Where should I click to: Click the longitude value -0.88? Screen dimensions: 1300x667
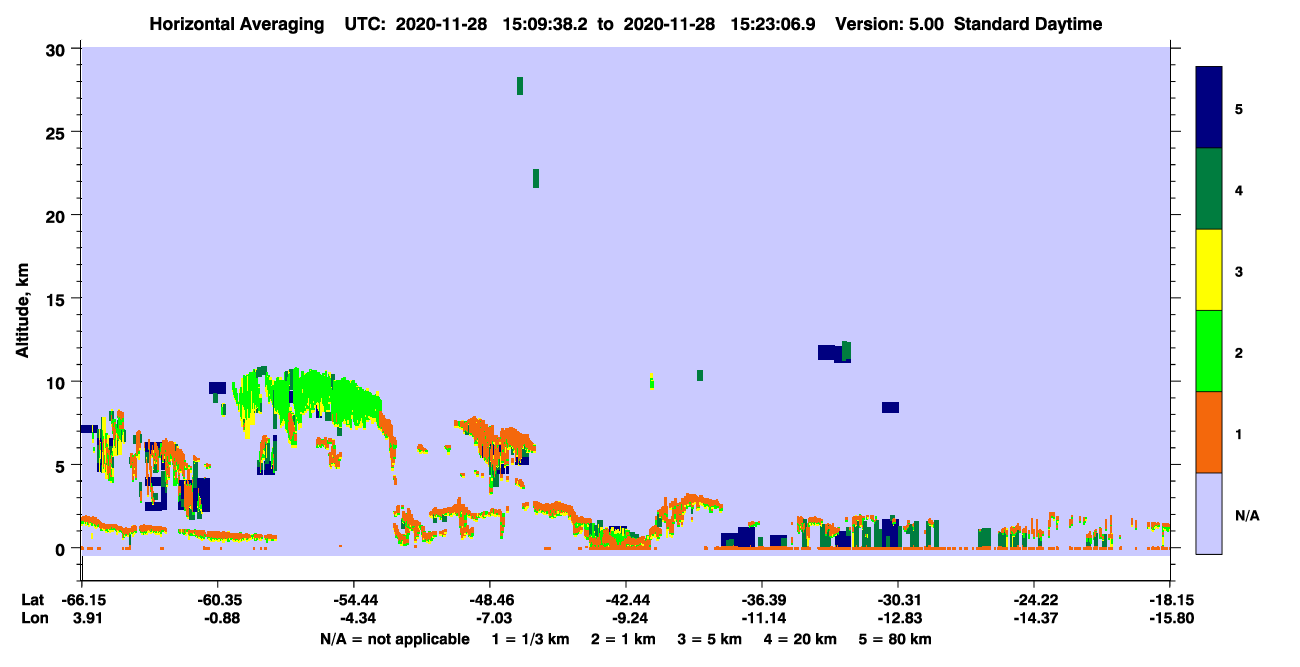(x=218, y=618)
